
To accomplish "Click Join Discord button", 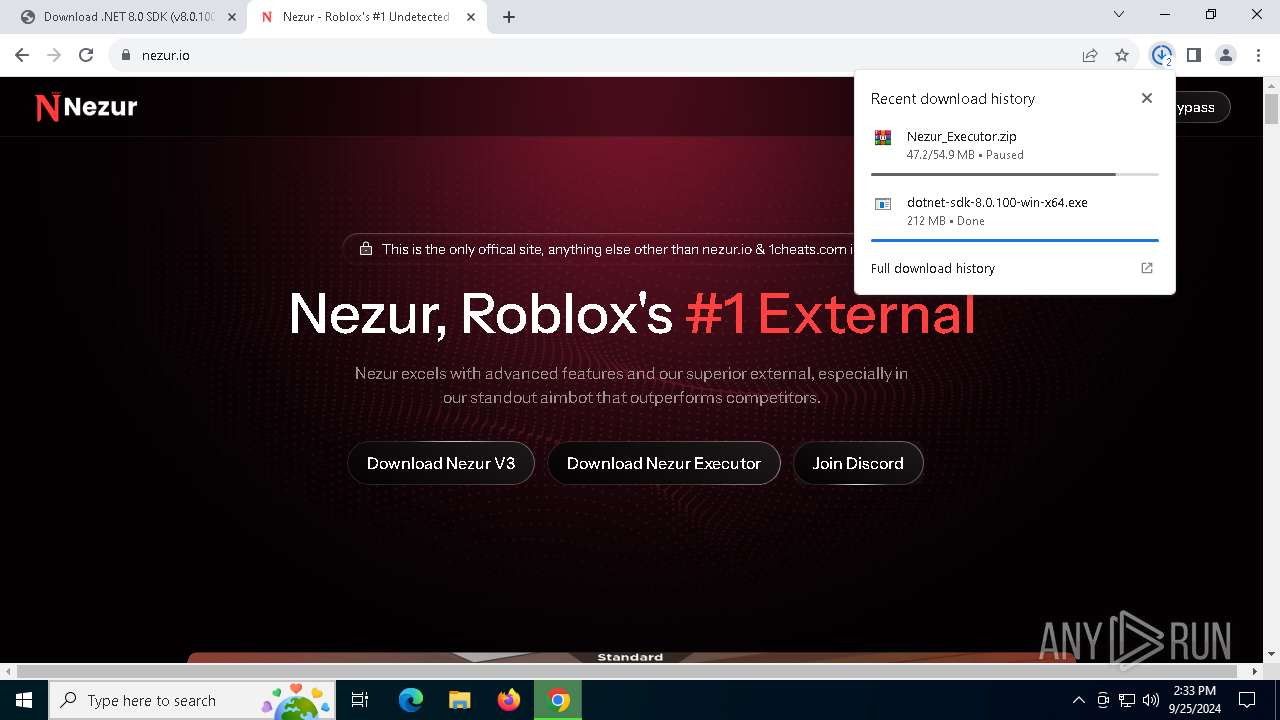I will click(x=858, y=463).
